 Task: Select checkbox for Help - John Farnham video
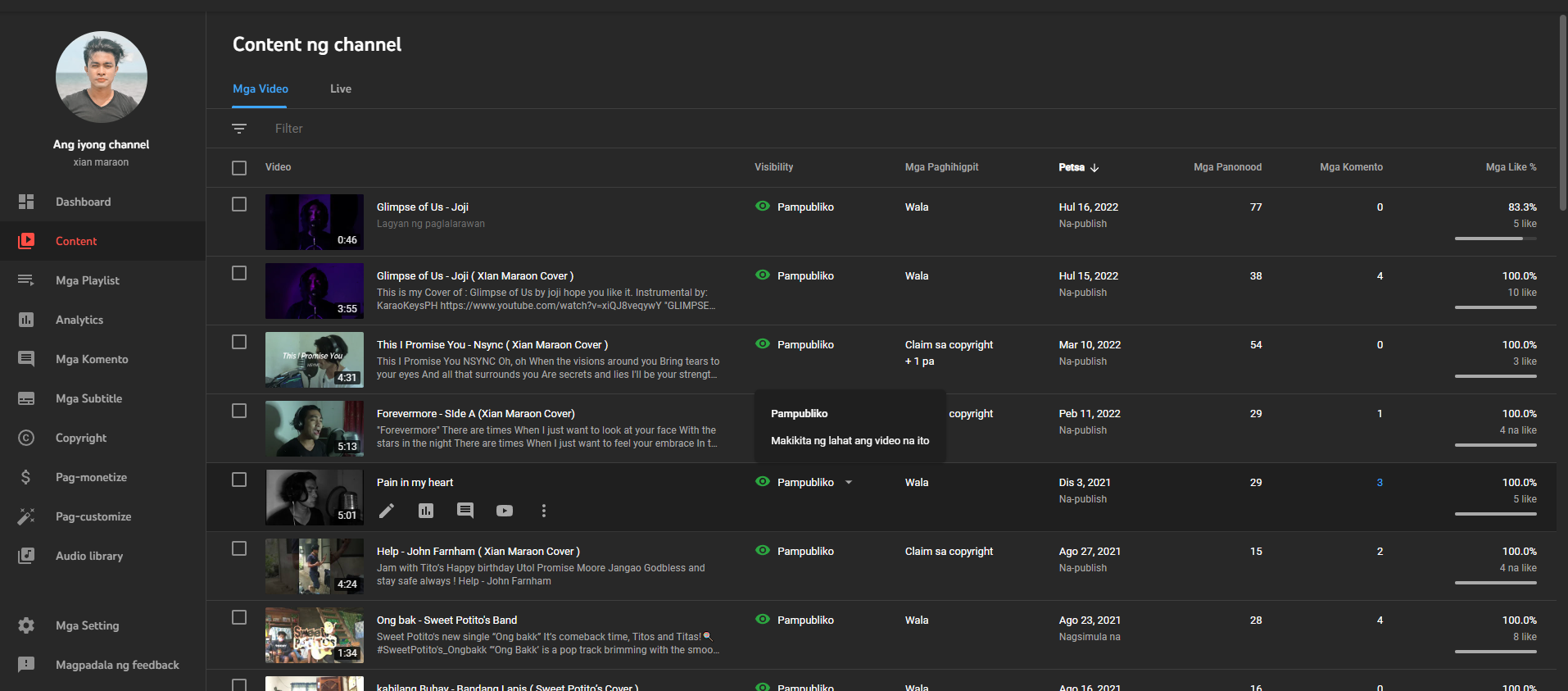point(239,548)
